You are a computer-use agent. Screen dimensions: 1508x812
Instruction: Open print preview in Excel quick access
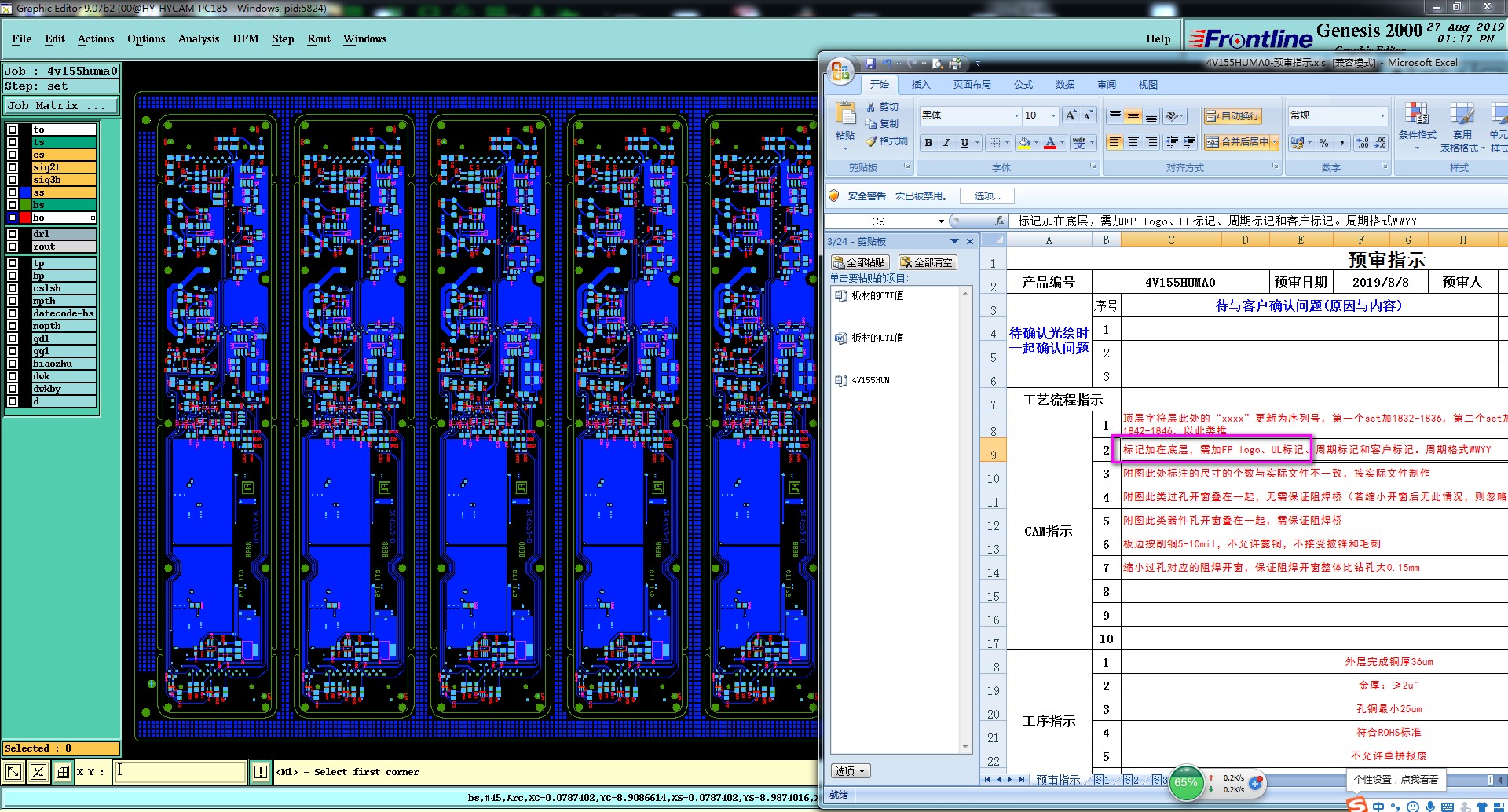point(938,64)
